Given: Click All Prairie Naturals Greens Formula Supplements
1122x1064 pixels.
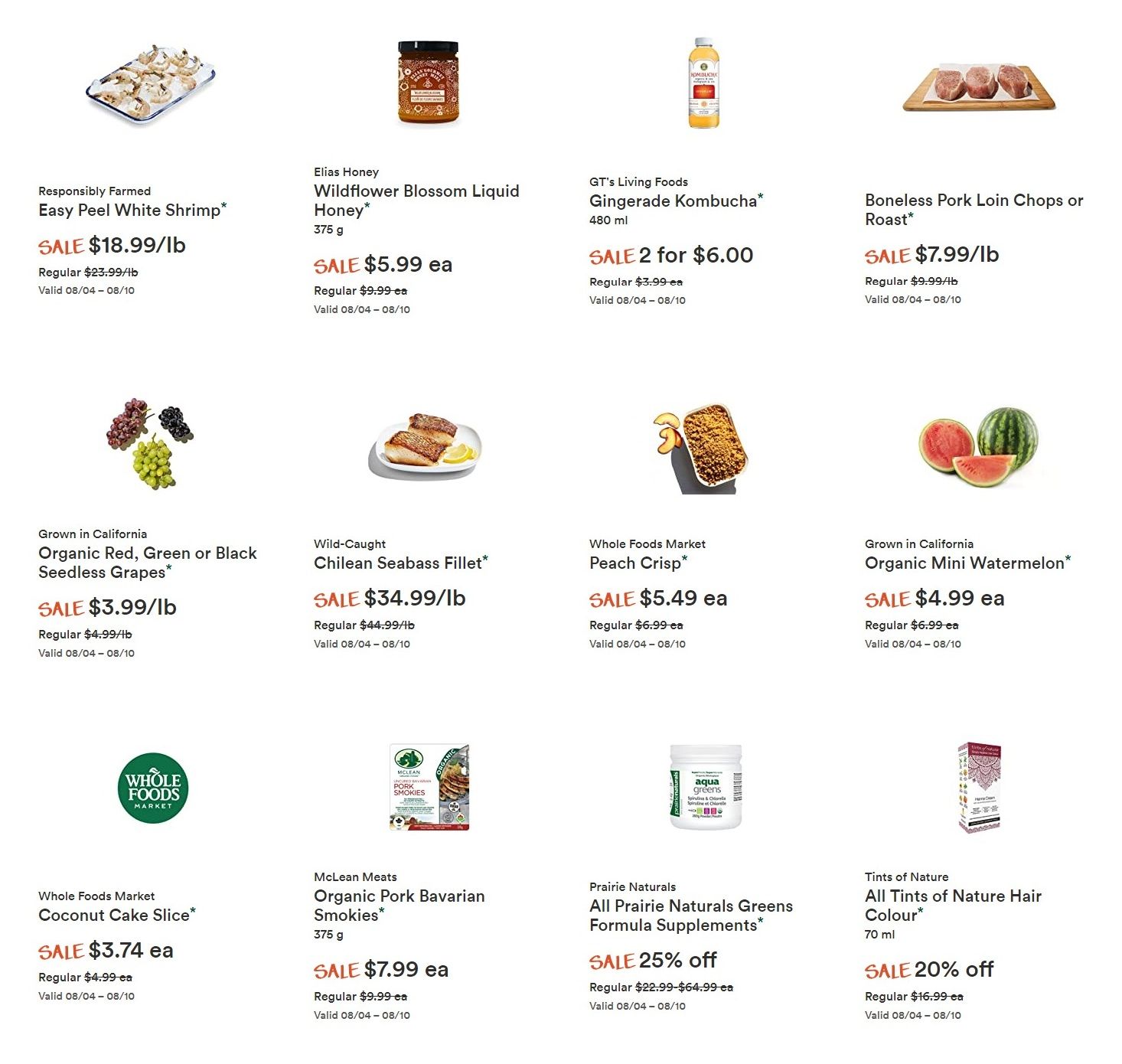Looking at the screenshot, I should tap(691, 915).
